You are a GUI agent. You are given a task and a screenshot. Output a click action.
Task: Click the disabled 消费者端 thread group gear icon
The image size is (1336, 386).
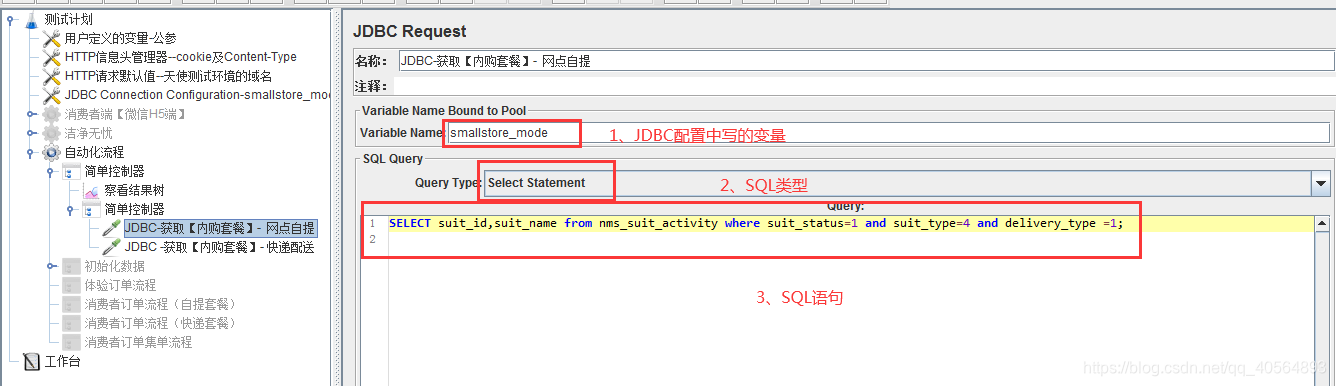51,114
